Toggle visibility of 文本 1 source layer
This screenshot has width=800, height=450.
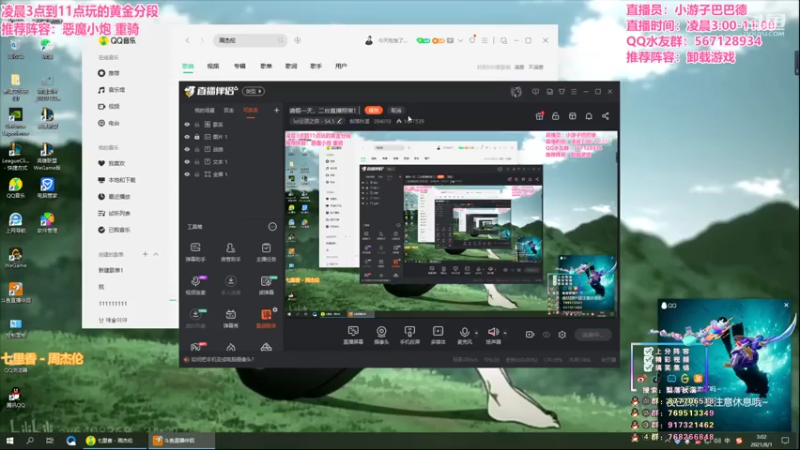[187, 162]
